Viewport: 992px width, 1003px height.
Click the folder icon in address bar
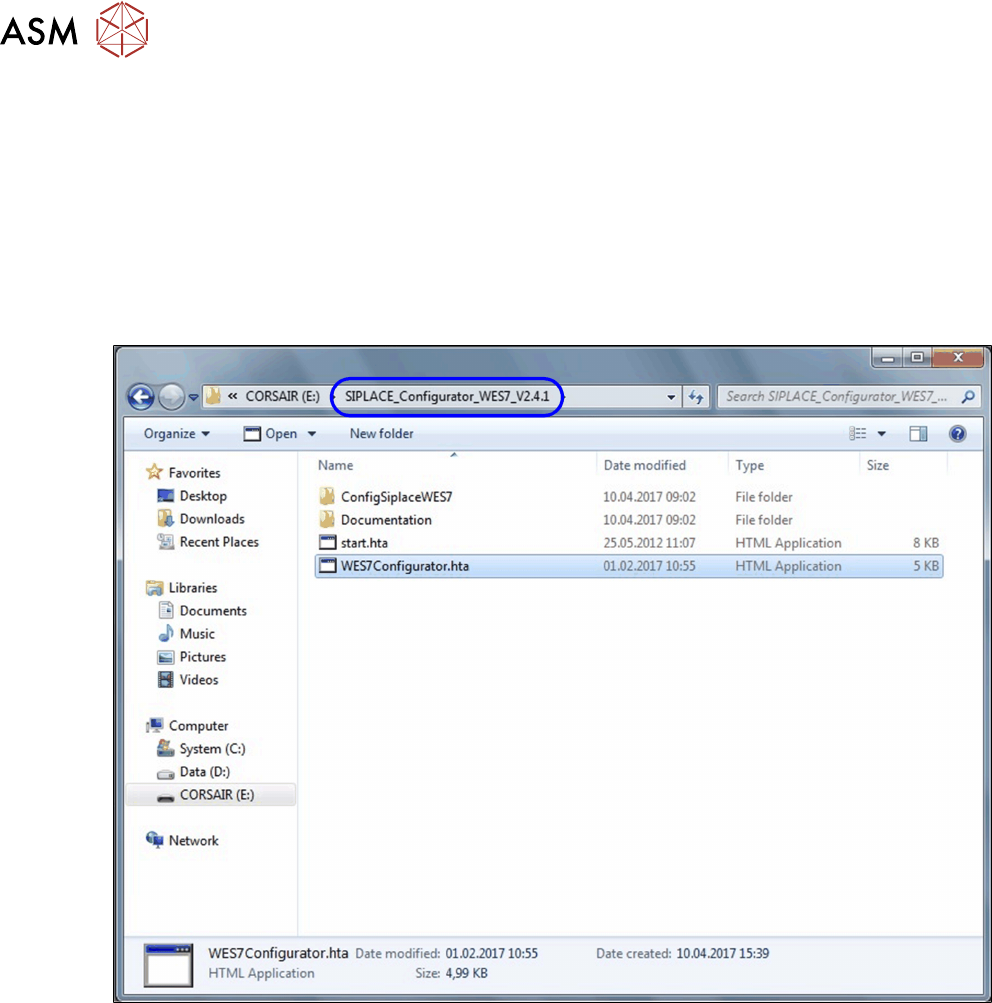pyautogui.click(x=213, y=396)
